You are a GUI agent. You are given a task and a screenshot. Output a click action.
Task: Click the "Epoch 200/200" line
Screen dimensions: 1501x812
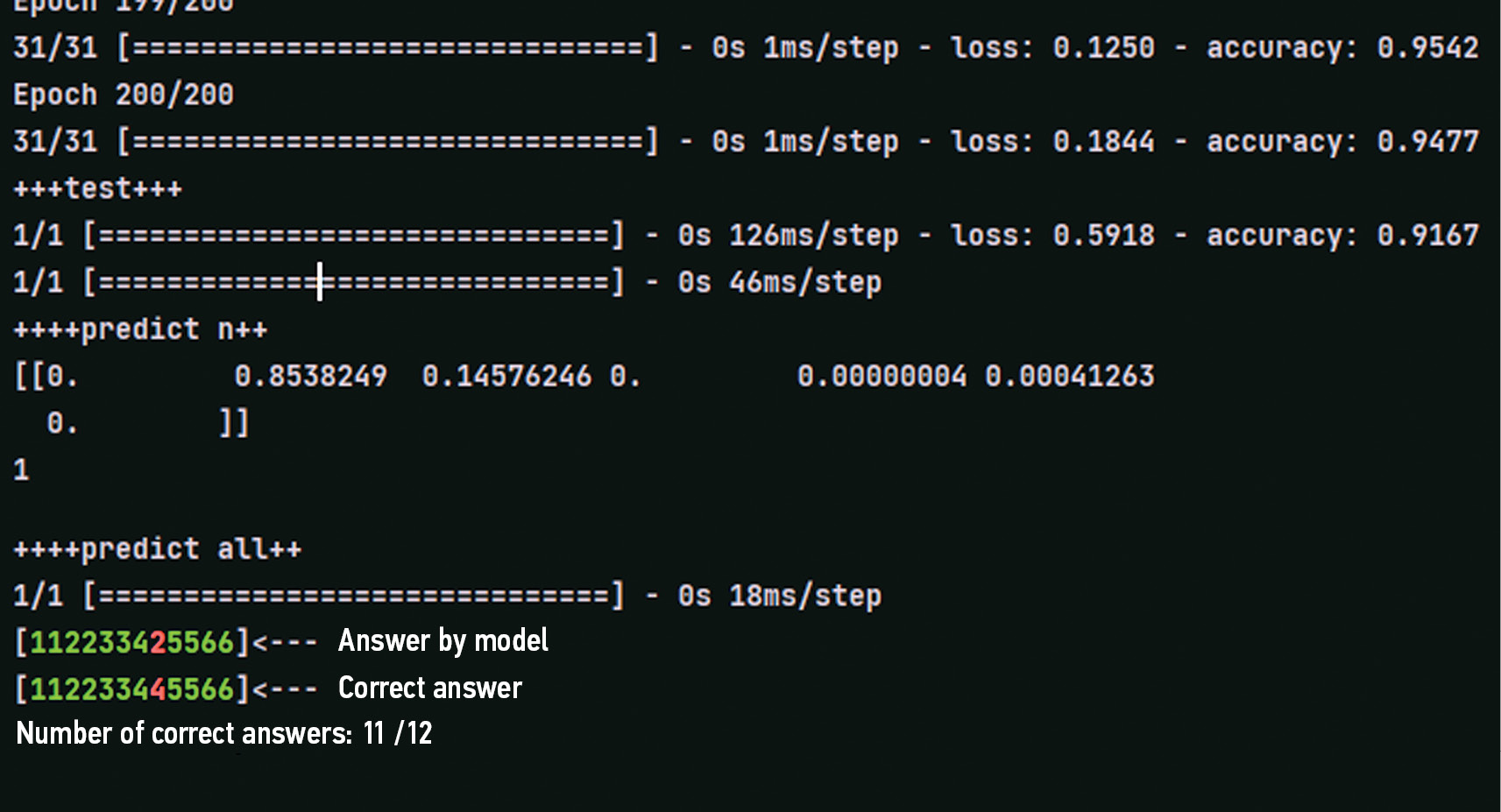click(x=124, y=95)
